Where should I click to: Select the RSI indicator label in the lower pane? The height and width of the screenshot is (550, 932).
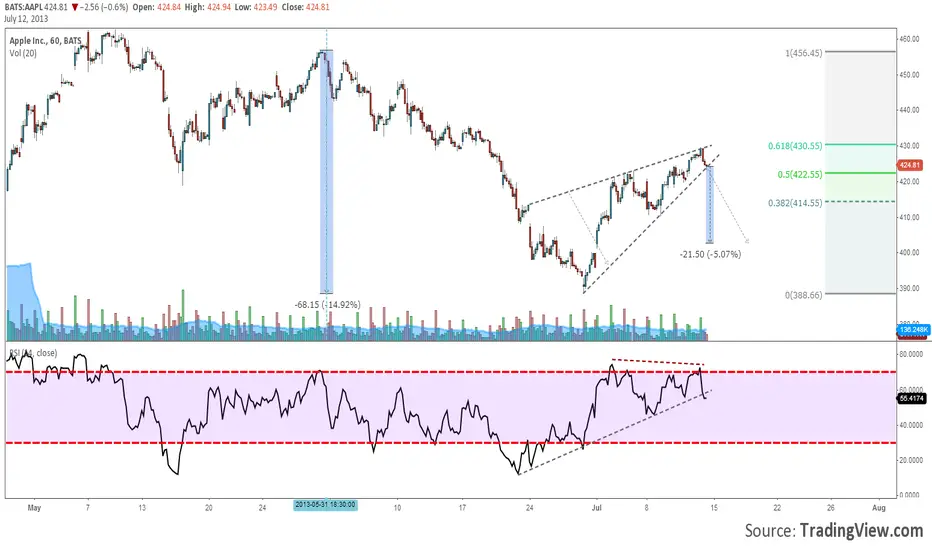click(x=33, y=353)
